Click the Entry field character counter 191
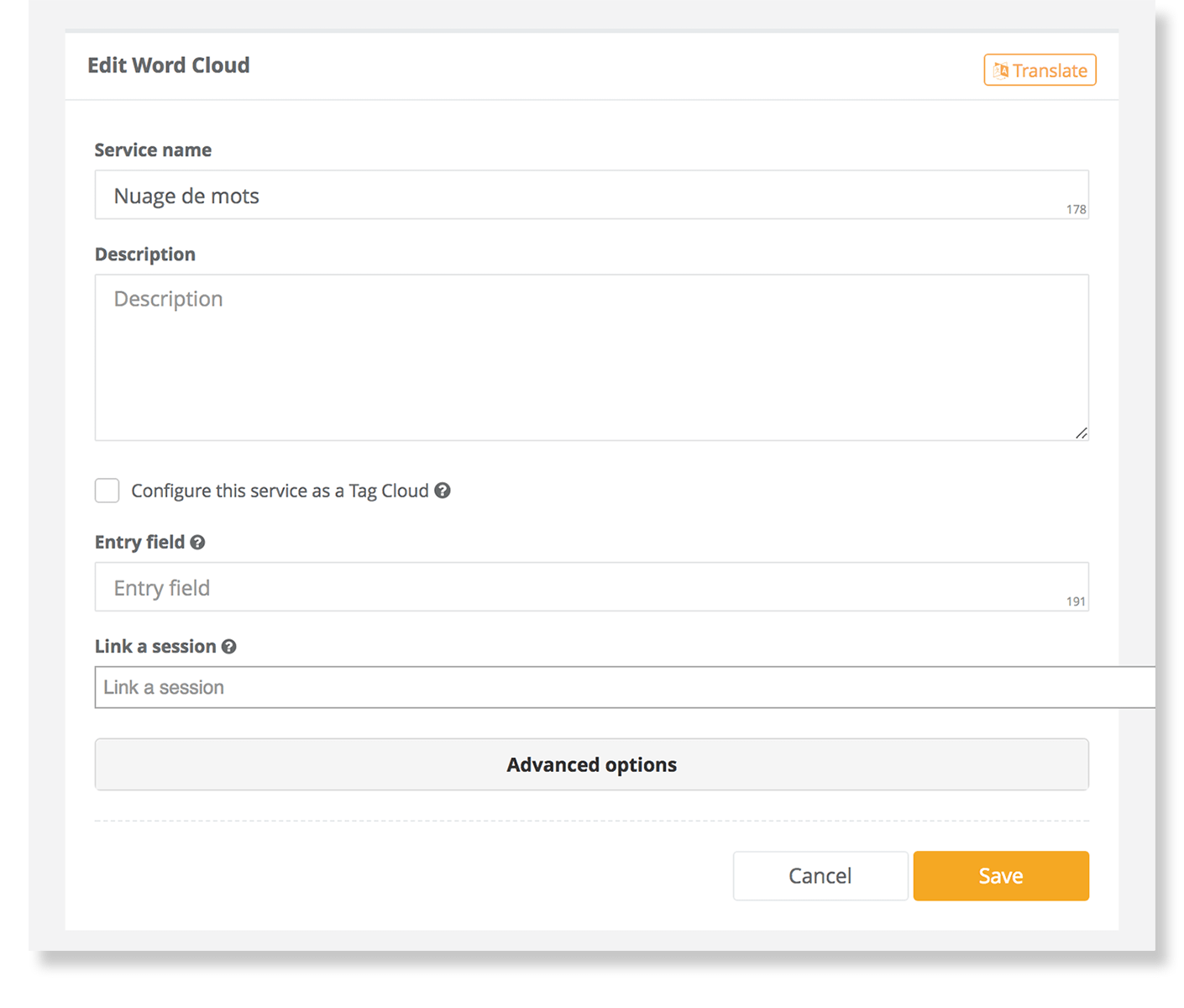 (1076, 601)
